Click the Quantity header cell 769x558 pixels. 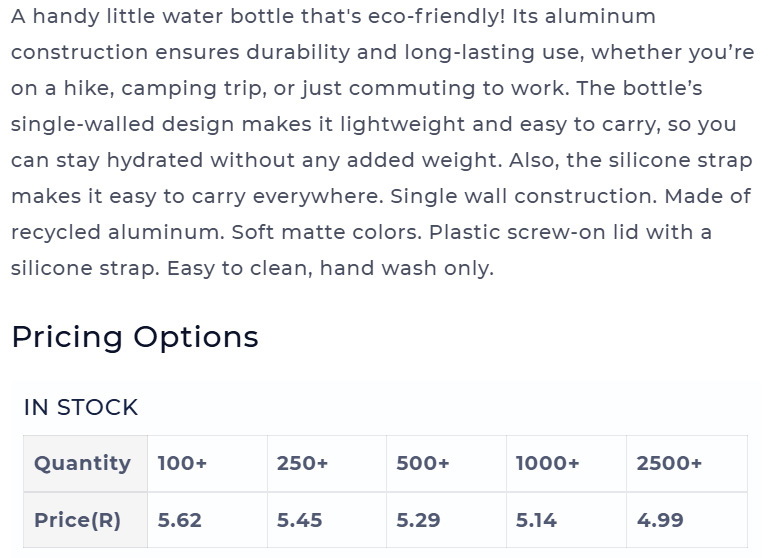point(85,463)
